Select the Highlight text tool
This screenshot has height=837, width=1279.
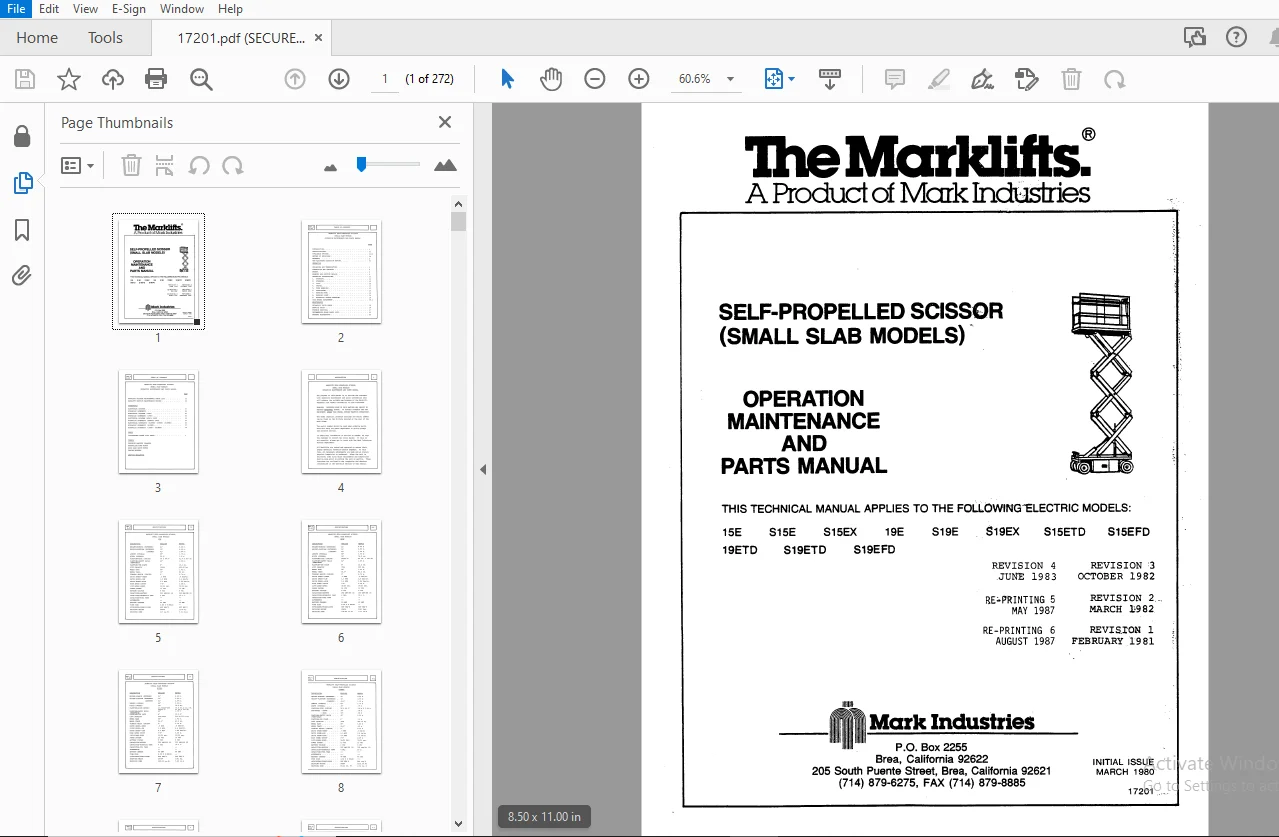[x=939, y=79]
